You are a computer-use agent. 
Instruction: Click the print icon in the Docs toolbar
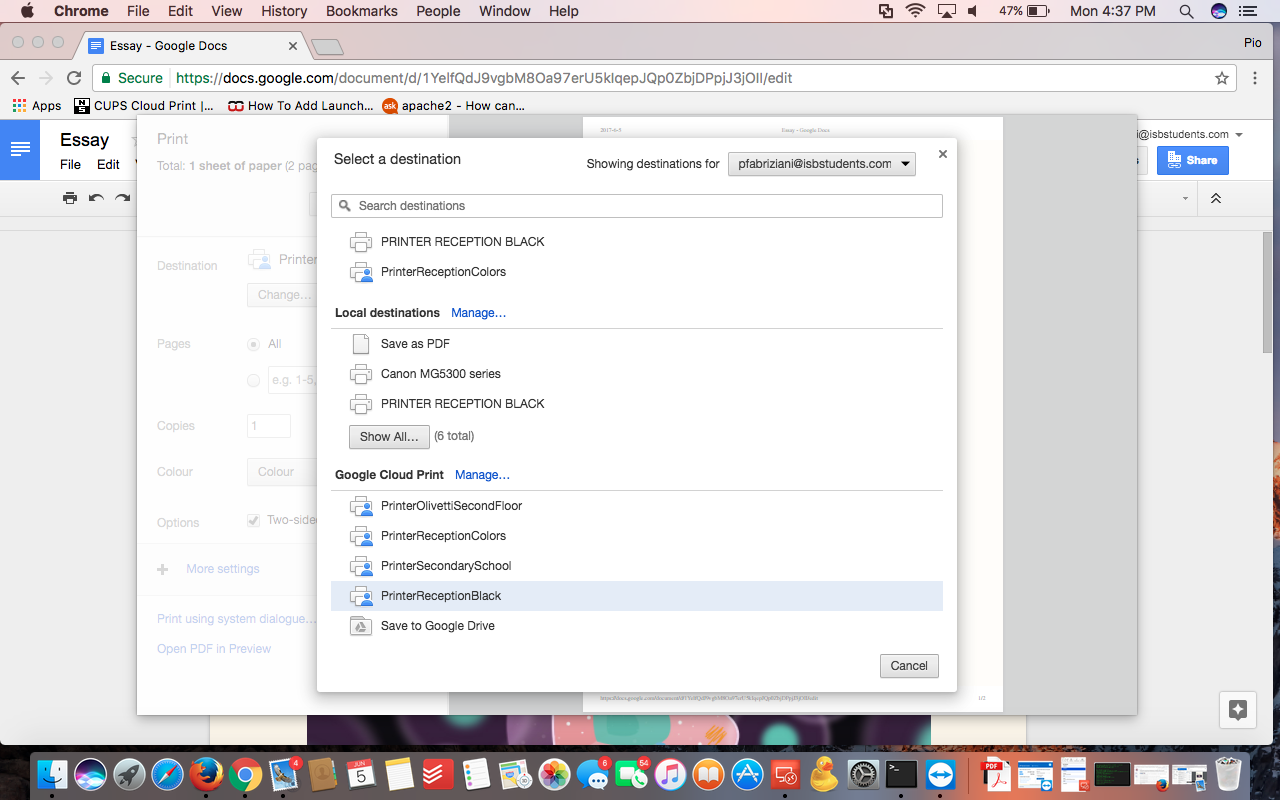[x=70, y=198]
